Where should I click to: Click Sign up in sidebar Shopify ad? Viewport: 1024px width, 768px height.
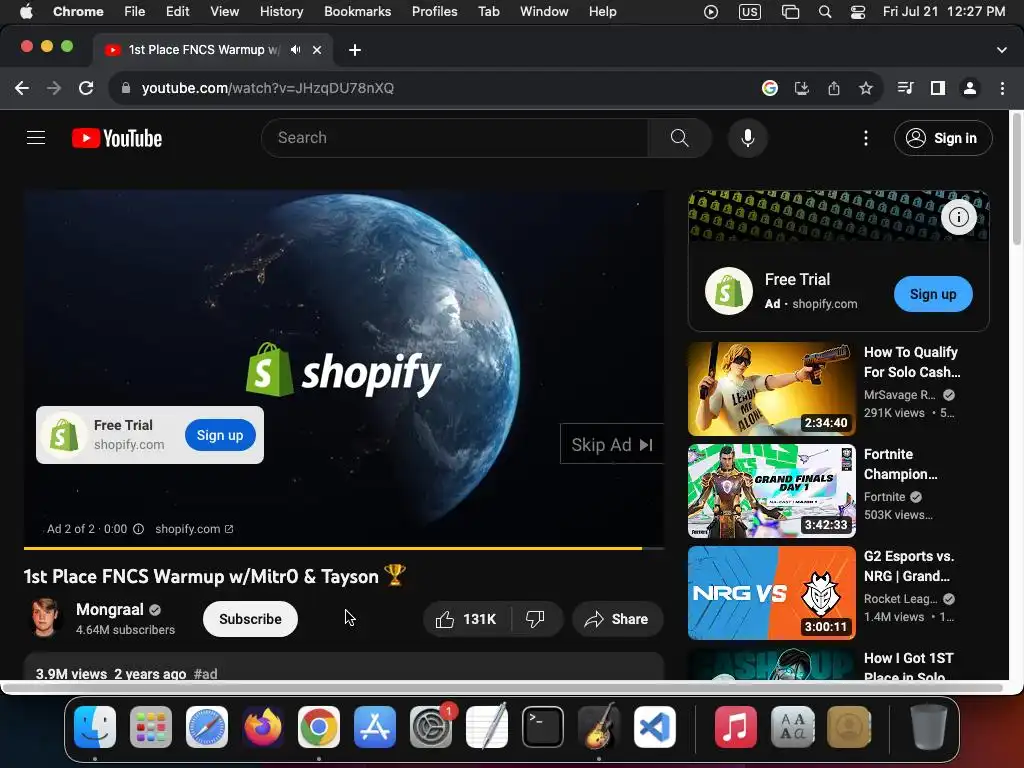click(x=933, y=294)
